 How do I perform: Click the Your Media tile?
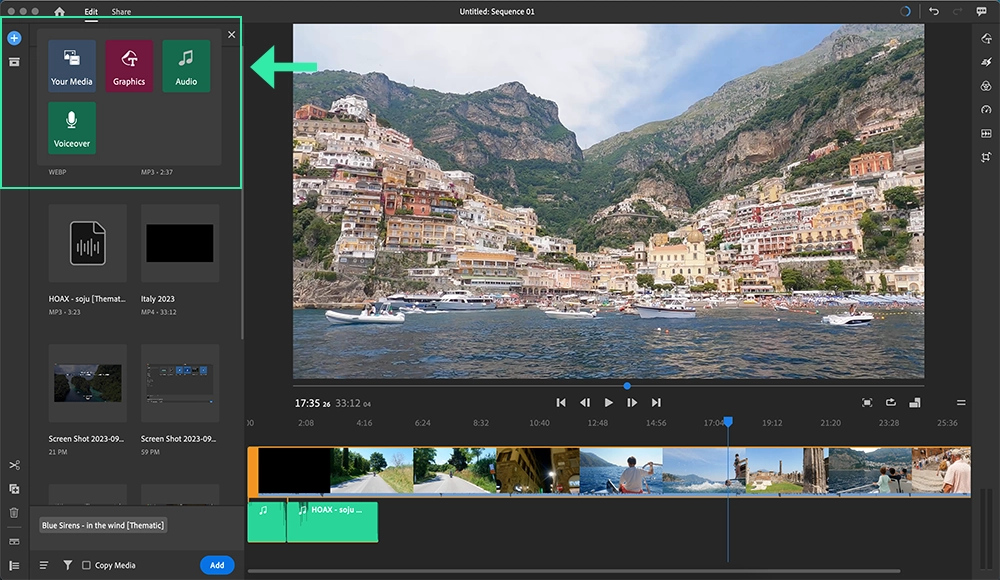point(70,66)
